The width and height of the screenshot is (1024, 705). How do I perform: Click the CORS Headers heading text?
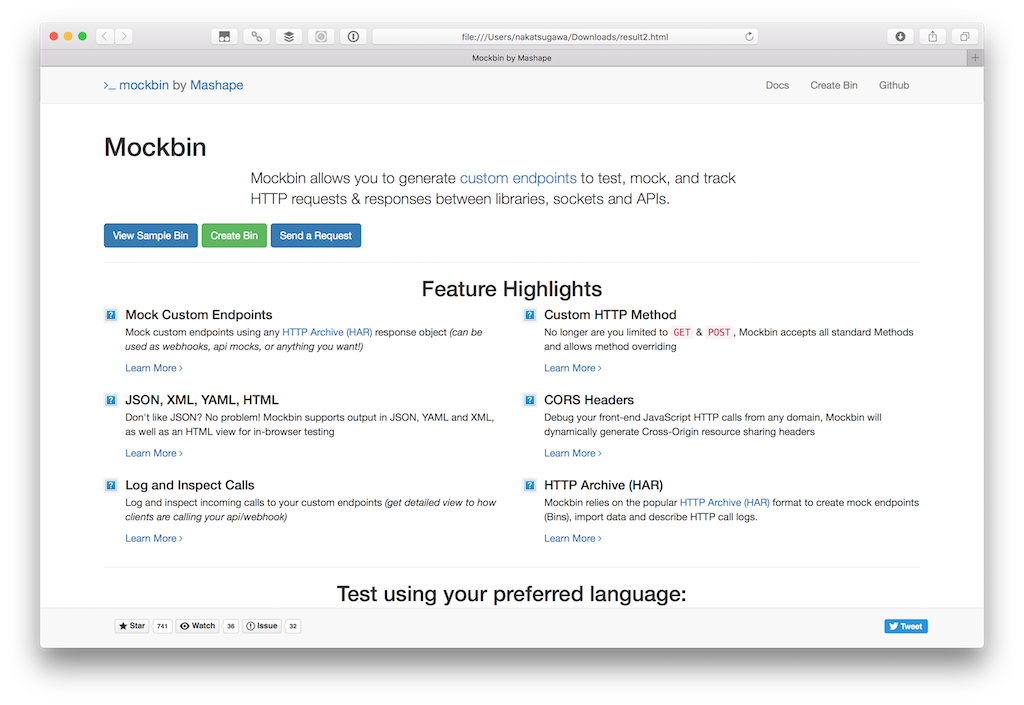[589, 400]
